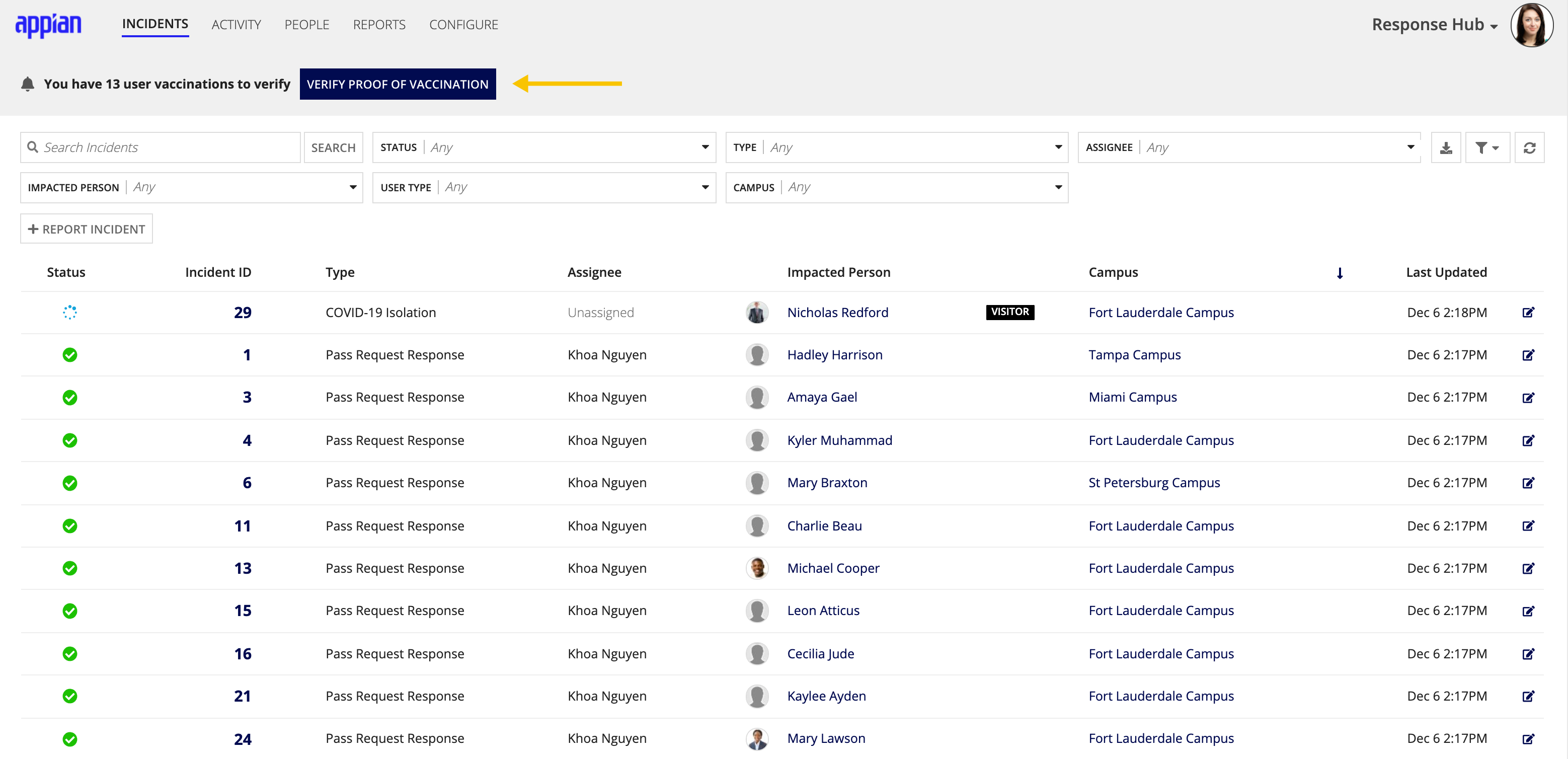Click the user profile photo
Screen dimensions: 1568x759
(x=1531, y=25)
